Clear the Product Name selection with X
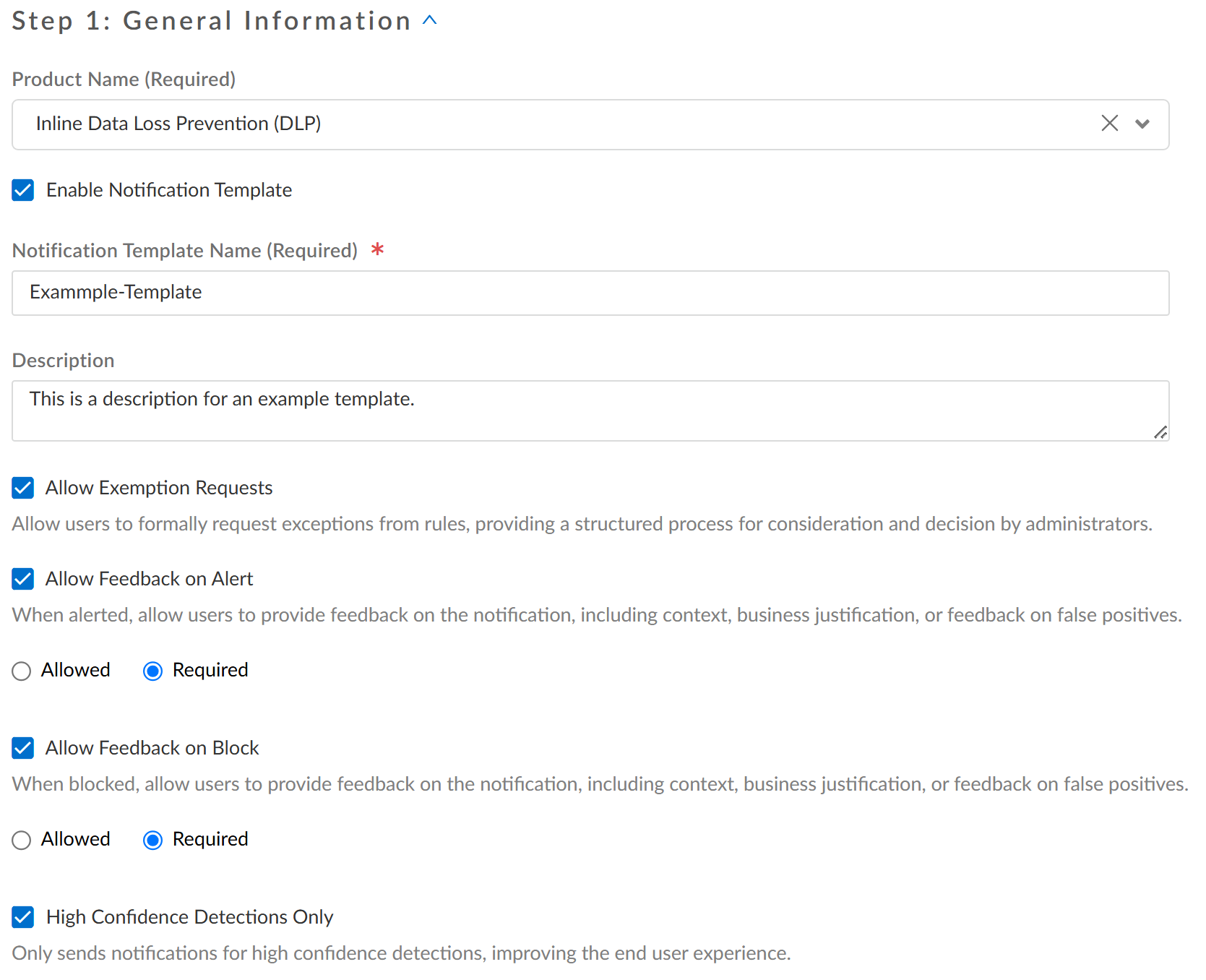 [1109, 124]
